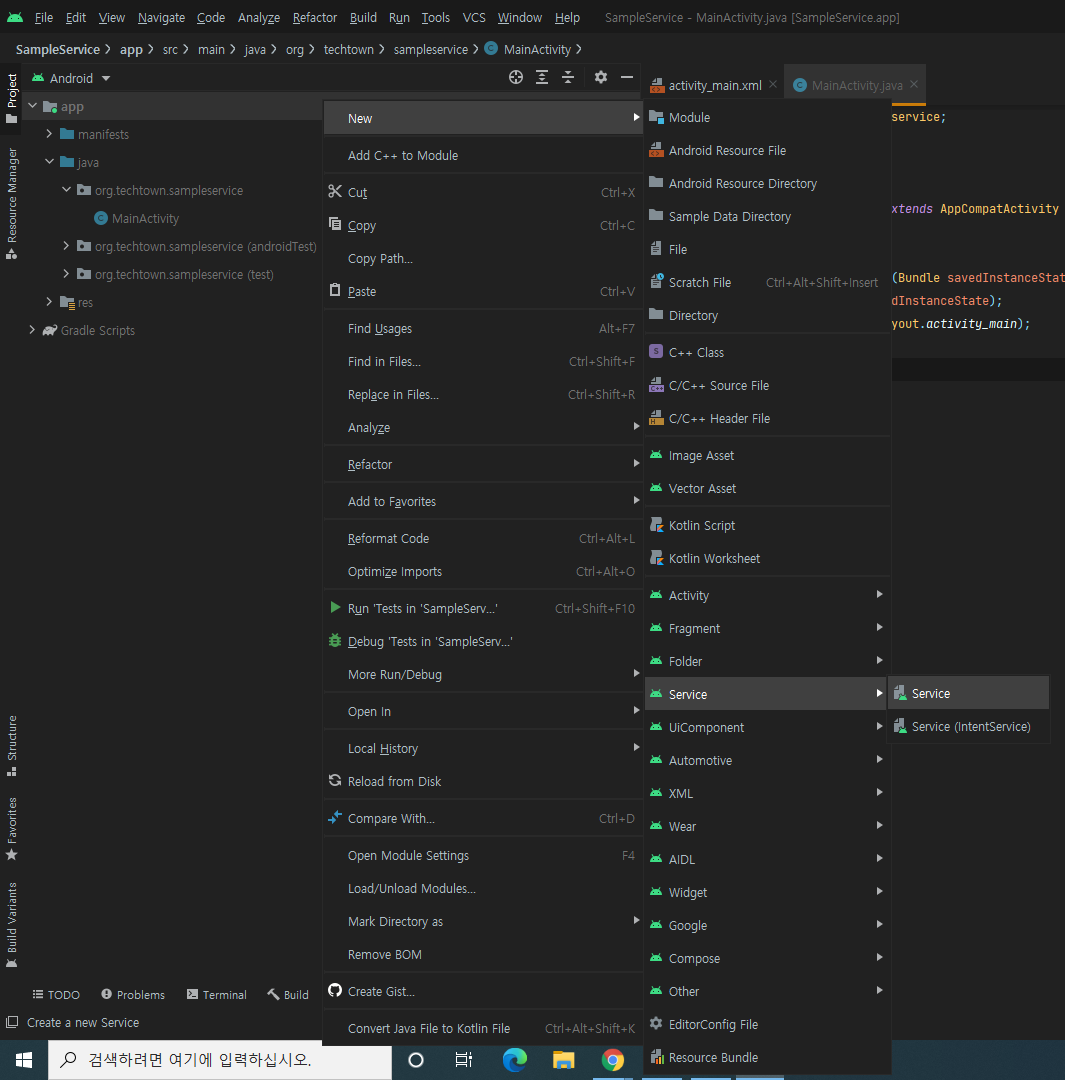The image size is (1065, 1080).
Task: Expand the manifests folder
Action: 49,134
